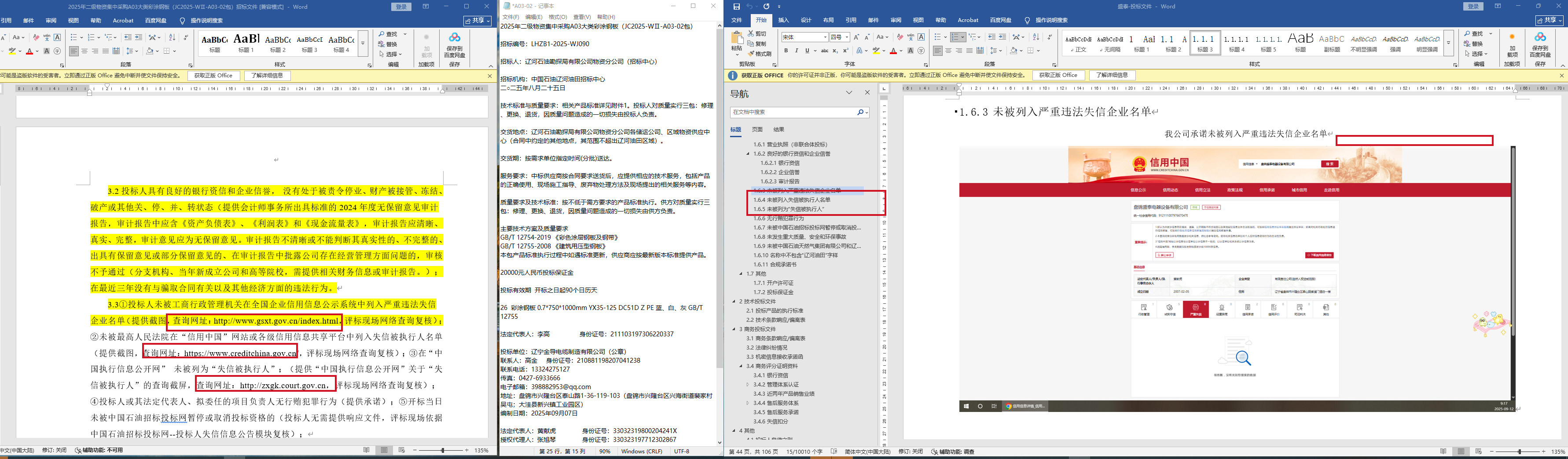The image size is (1568, 459).
Task: Toggle Italic in the right Word window
Action: point(797,51)
